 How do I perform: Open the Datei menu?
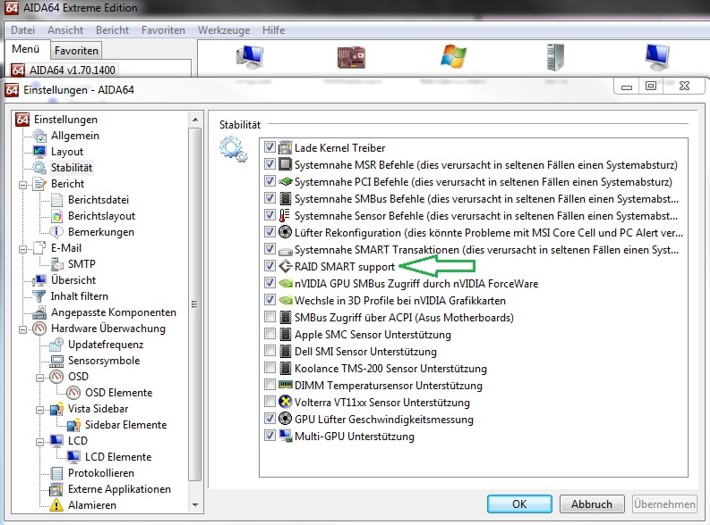pyautogui.click(x=23, y=30)
